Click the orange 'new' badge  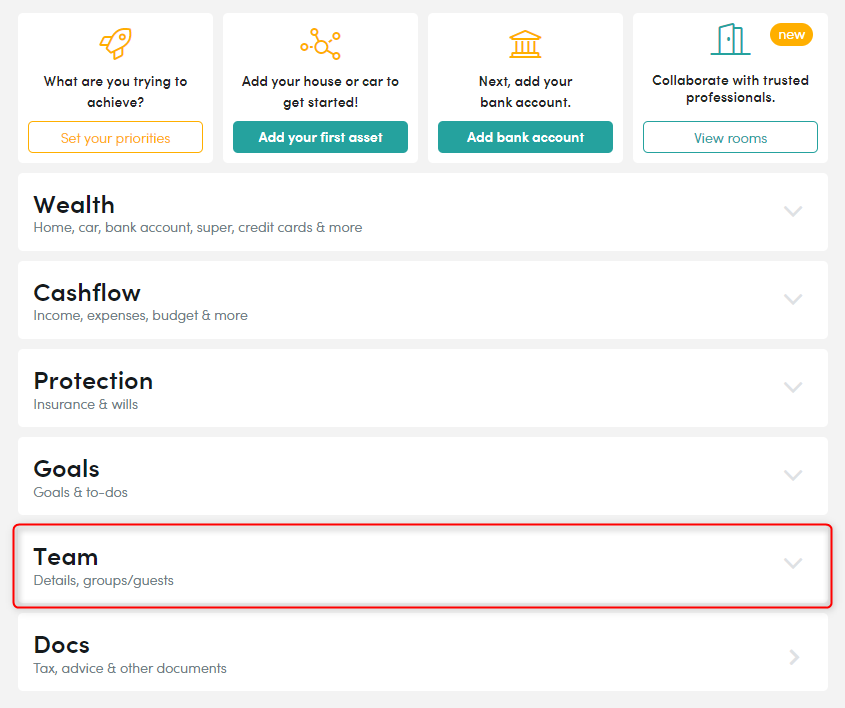pos(791,34)
